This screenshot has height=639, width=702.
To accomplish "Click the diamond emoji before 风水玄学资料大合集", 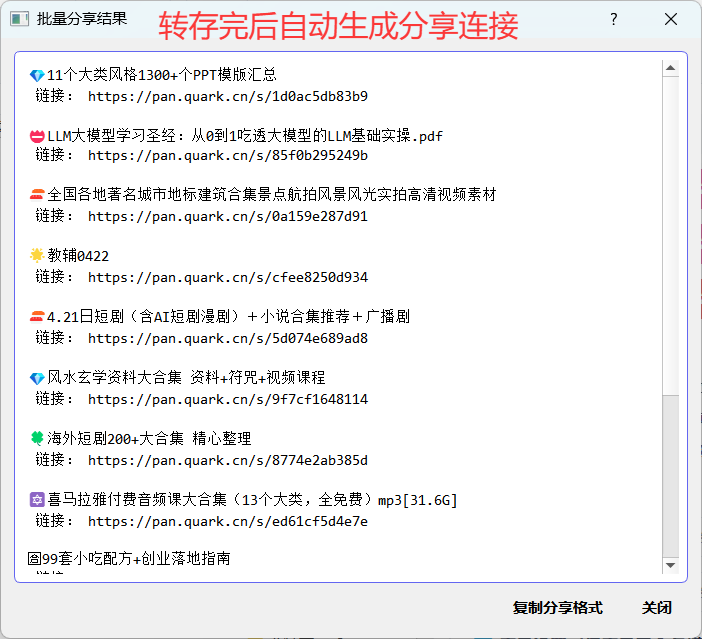I will click(37, 378).
